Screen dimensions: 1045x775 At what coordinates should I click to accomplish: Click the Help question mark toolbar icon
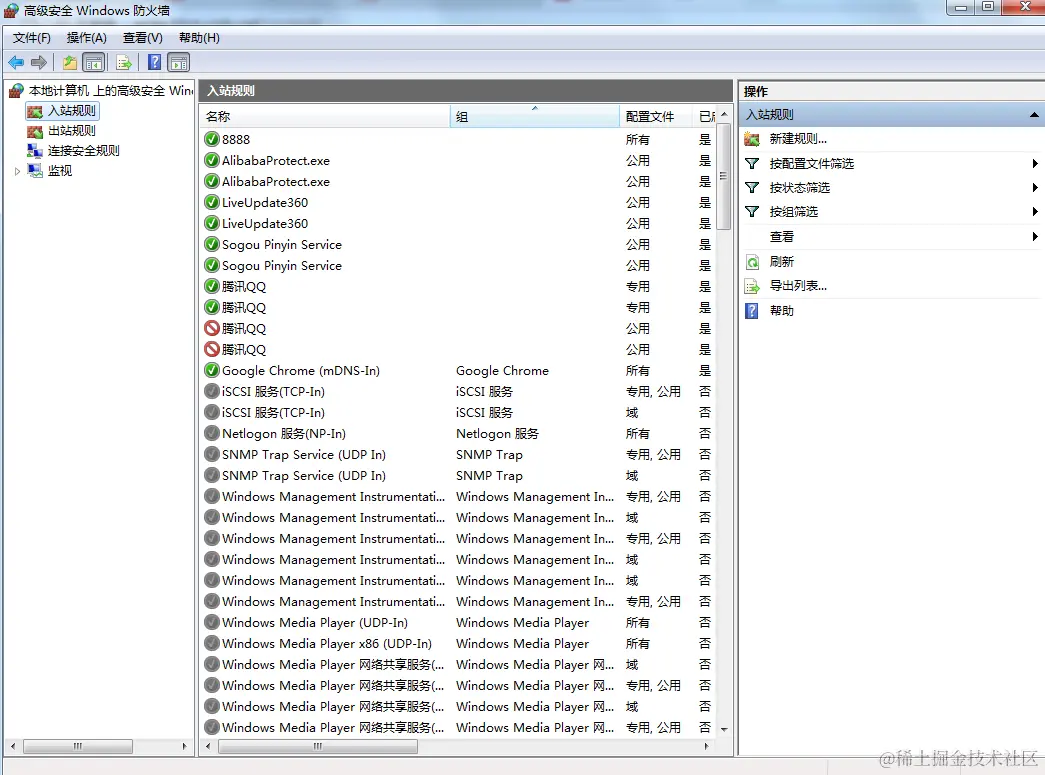[x=154, y=63]
